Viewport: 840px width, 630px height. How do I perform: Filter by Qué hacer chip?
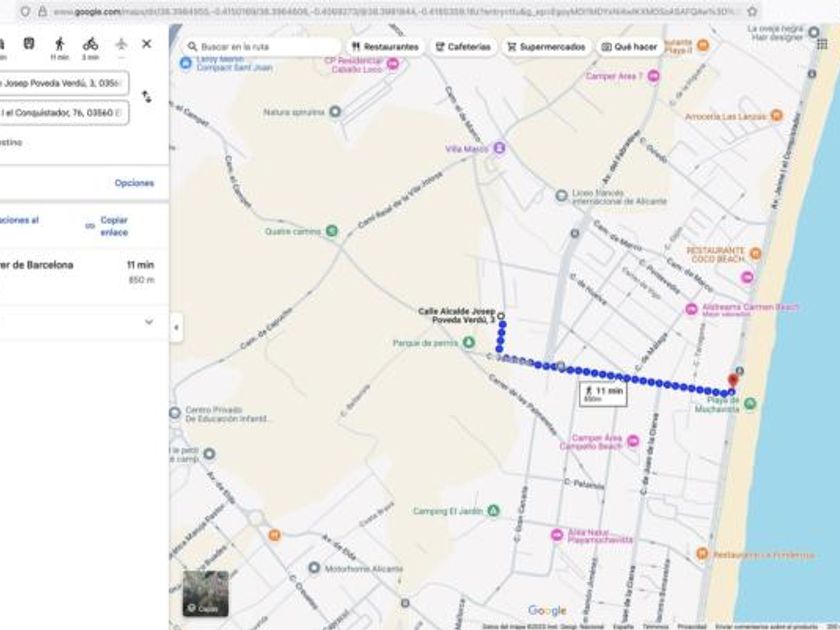tap(630, 47)
